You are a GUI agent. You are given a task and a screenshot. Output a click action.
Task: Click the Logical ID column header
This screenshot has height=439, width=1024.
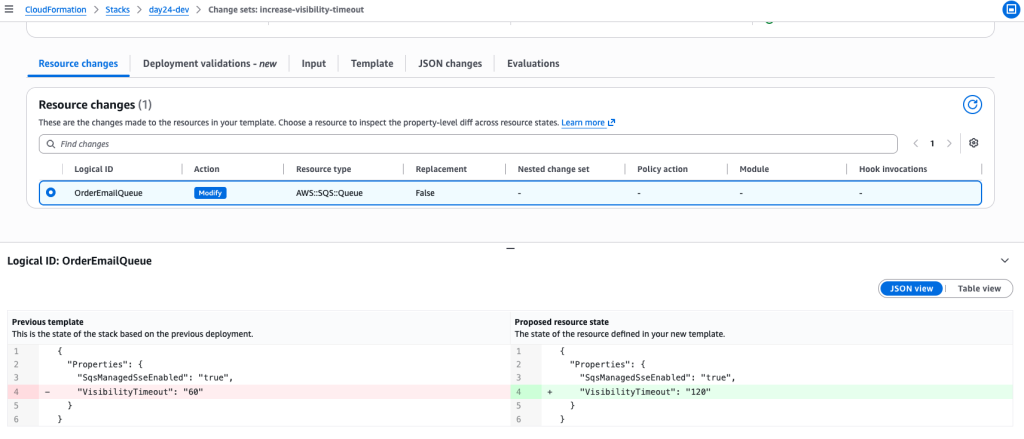pos(94,169)
